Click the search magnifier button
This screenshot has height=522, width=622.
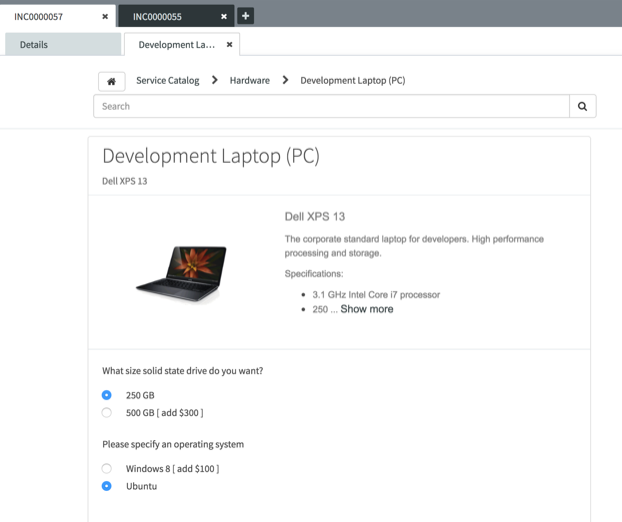pos(582,106)
